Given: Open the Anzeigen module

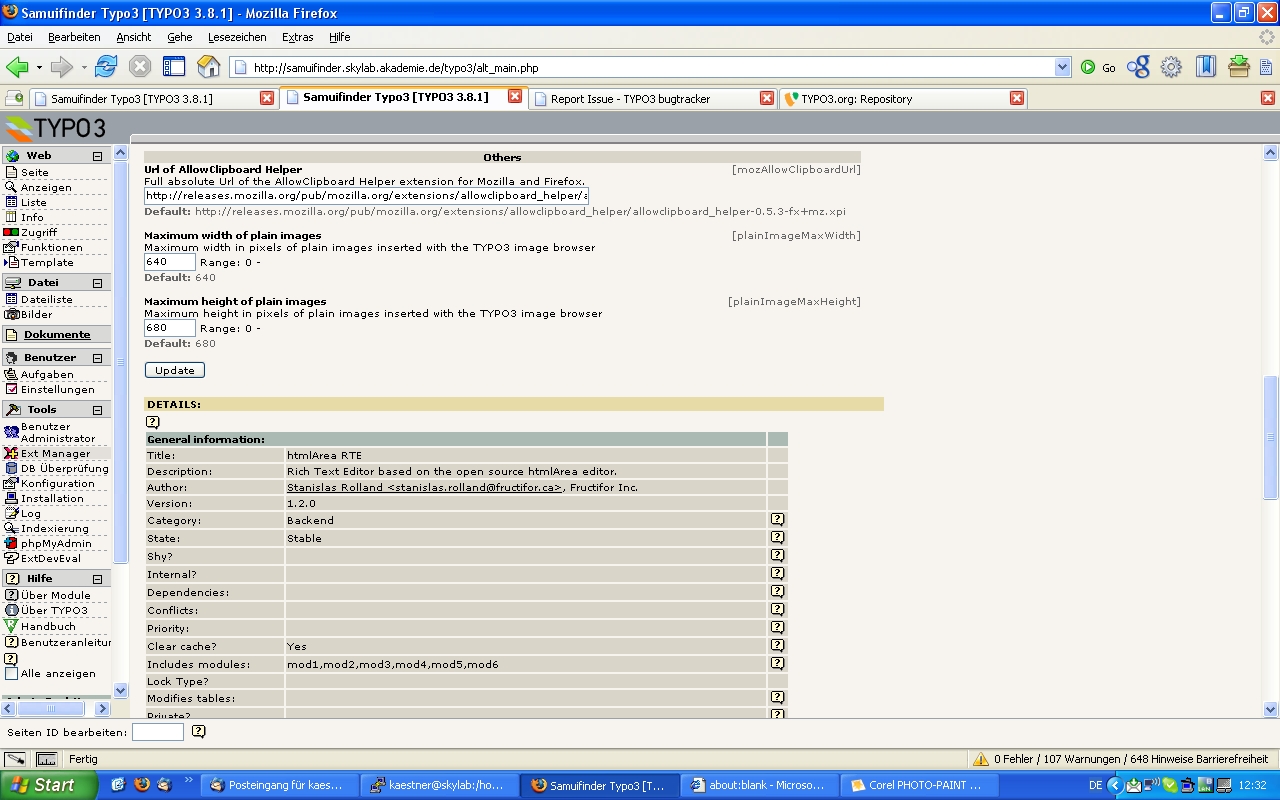Looking at the screenshot, I should coord(45,187).
